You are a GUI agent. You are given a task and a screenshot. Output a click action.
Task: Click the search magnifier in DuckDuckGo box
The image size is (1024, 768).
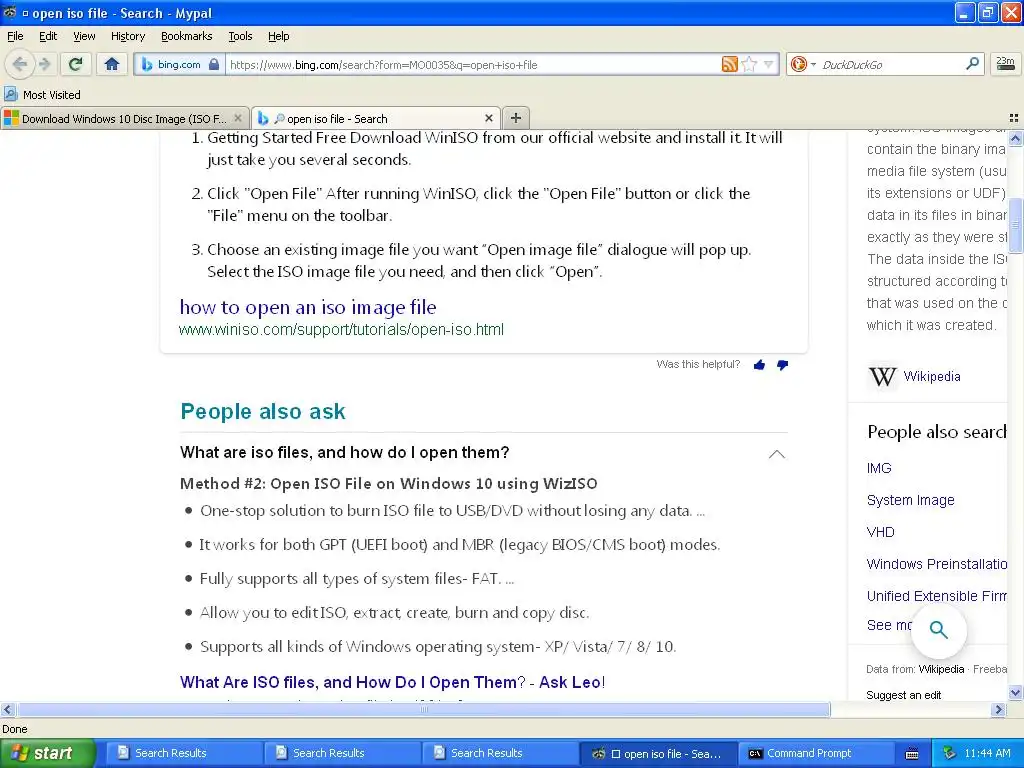pos(972,63)
